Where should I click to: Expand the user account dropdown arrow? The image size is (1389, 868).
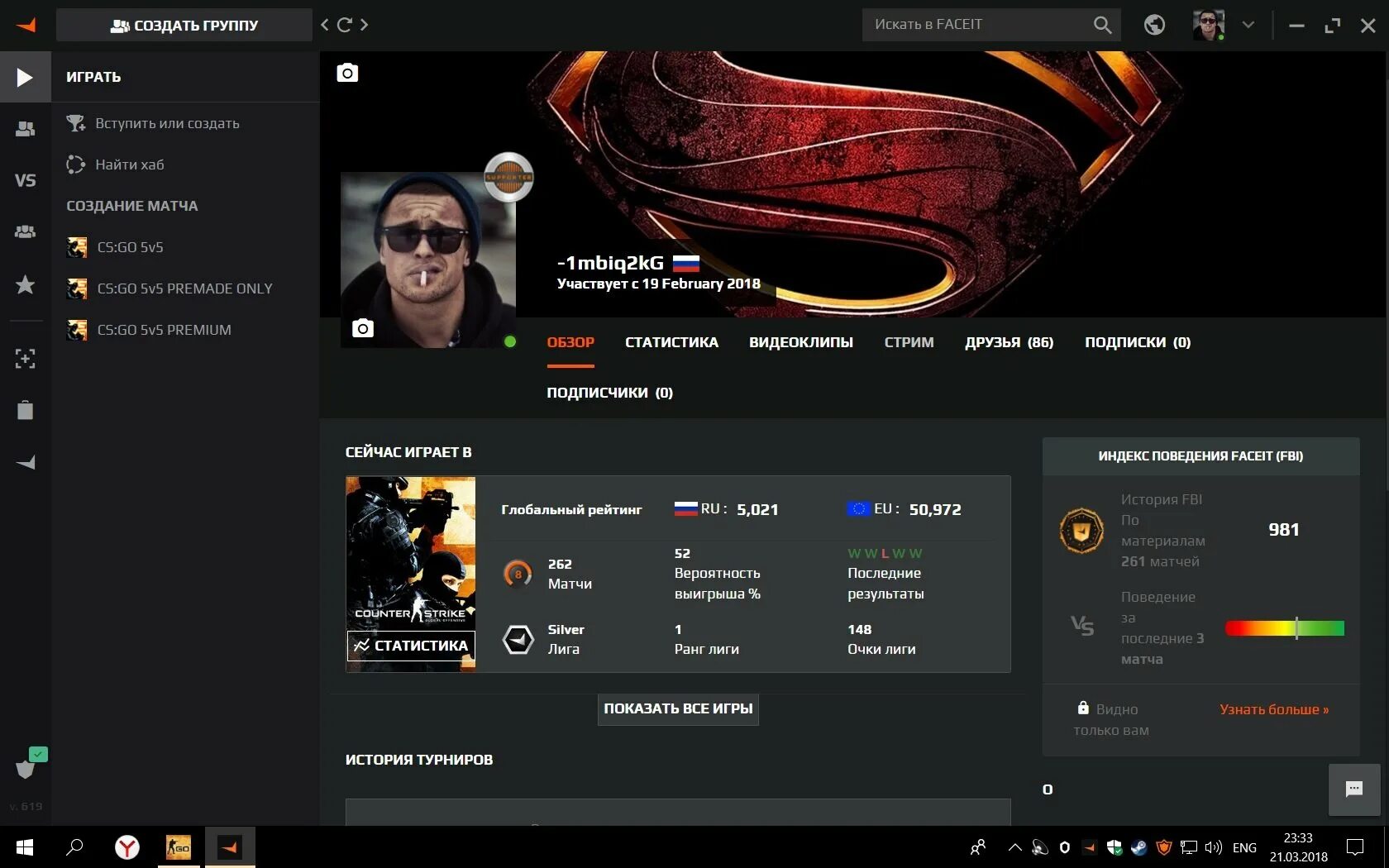(x=1248, y=25)
